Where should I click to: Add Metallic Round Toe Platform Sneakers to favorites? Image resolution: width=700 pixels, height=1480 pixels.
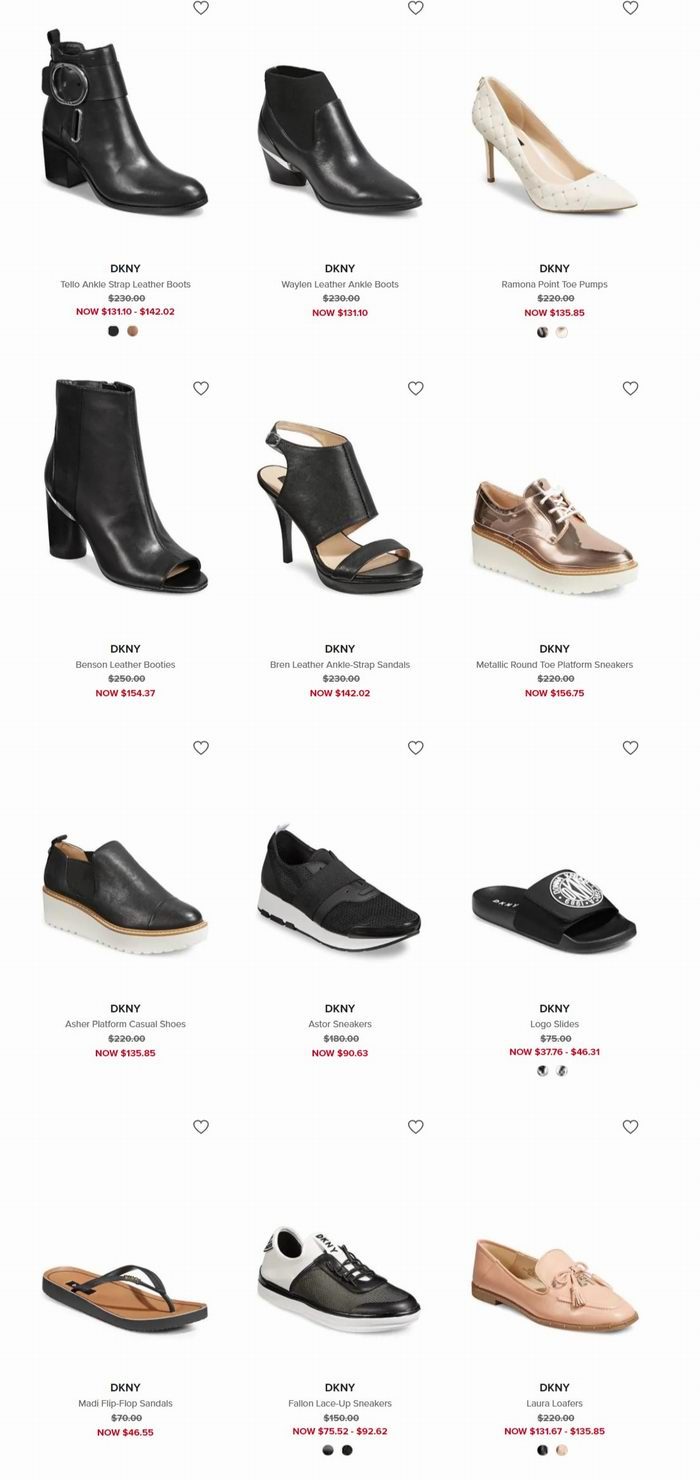pos(630,388)
